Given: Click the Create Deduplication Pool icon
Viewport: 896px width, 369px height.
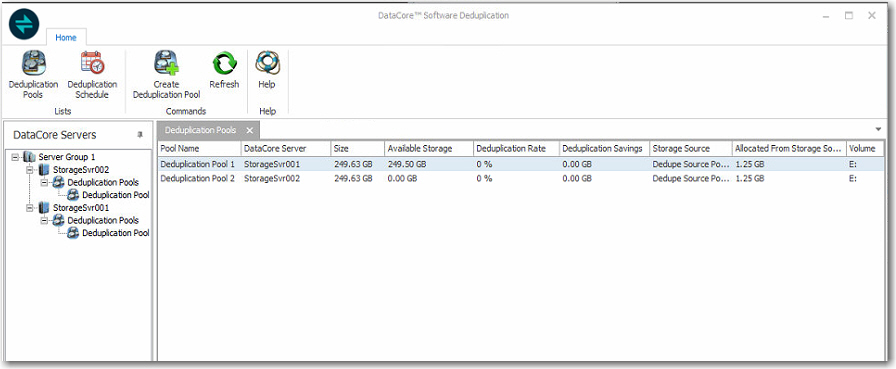Looking at the screenshot, I should (166, 63).
